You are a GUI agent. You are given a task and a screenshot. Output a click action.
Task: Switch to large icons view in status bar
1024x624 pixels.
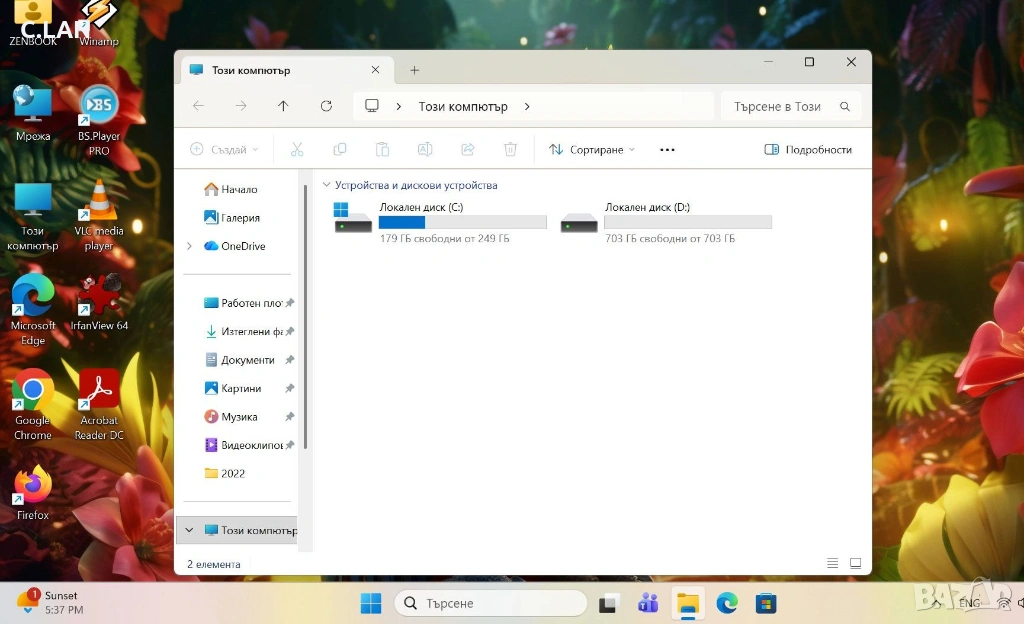(x=855, y=564)
